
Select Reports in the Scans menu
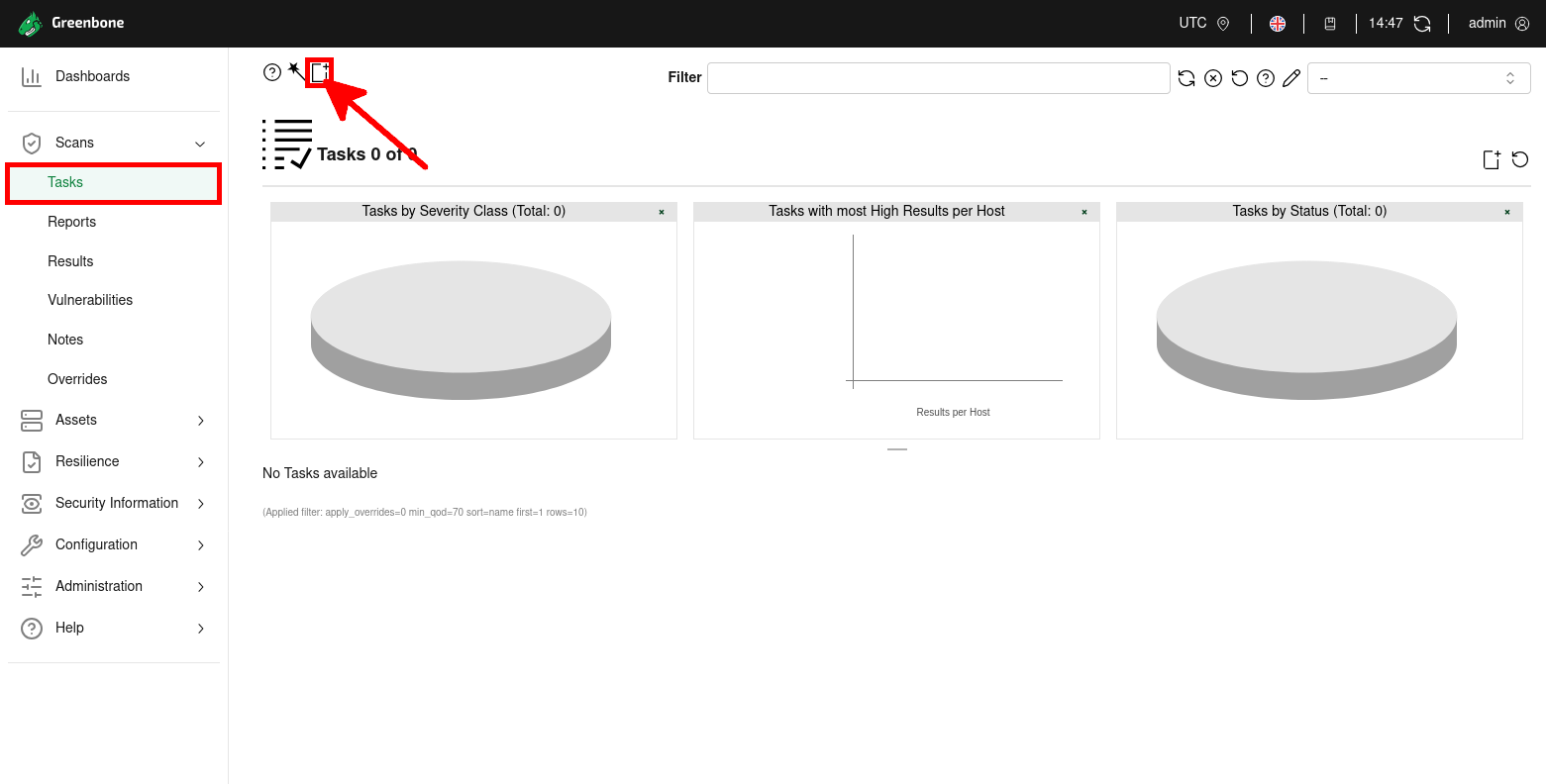[x=71, y=221]
